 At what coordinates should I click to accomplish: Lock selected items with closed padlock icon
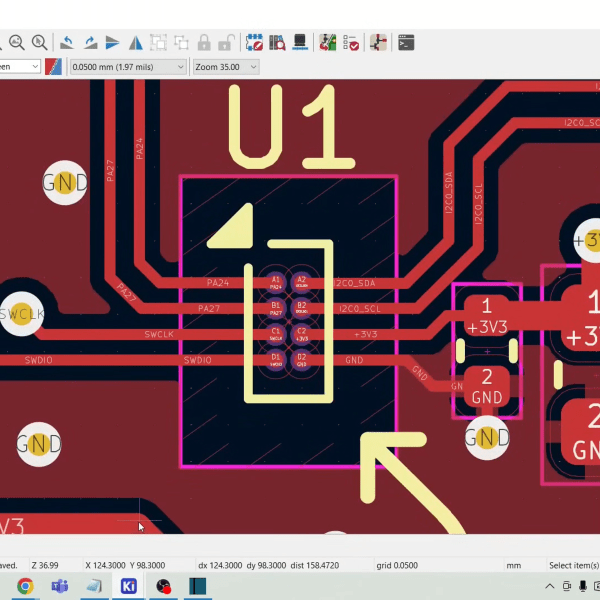pyautogui.click(x=205, y=43)
